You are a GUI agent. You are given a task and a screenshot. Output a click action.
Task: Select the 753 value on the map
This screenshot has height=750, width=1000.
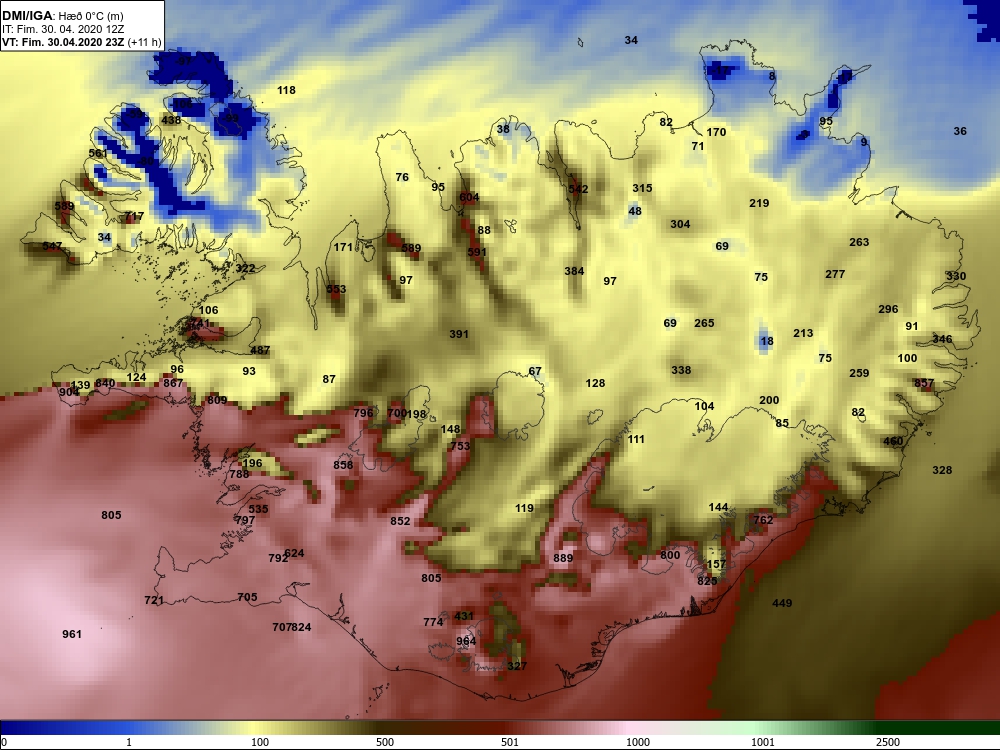click(x=460, y=446)
